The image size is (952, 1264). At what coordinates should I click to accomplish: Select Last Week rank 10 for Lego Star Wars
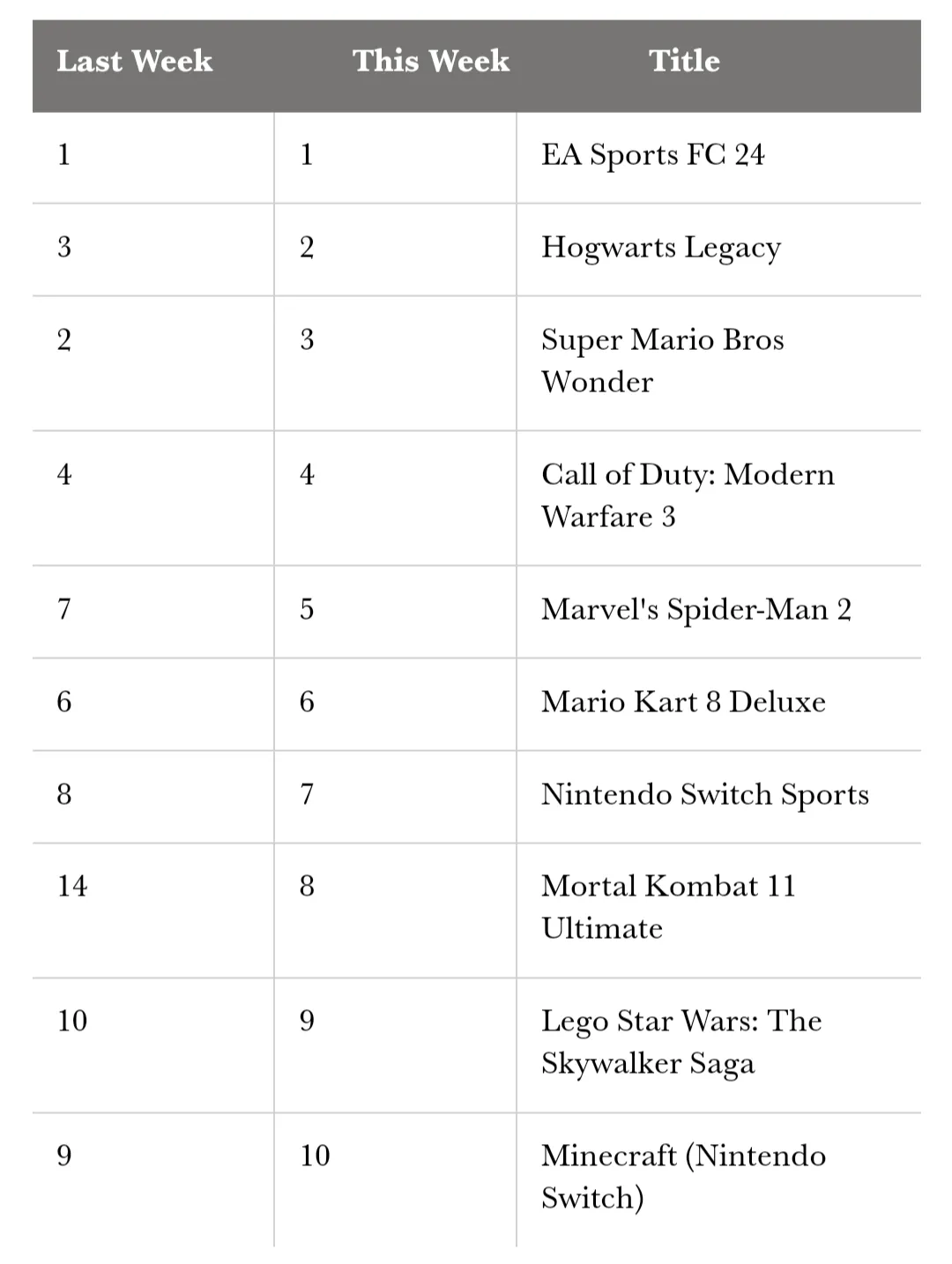pos(72,1022)
